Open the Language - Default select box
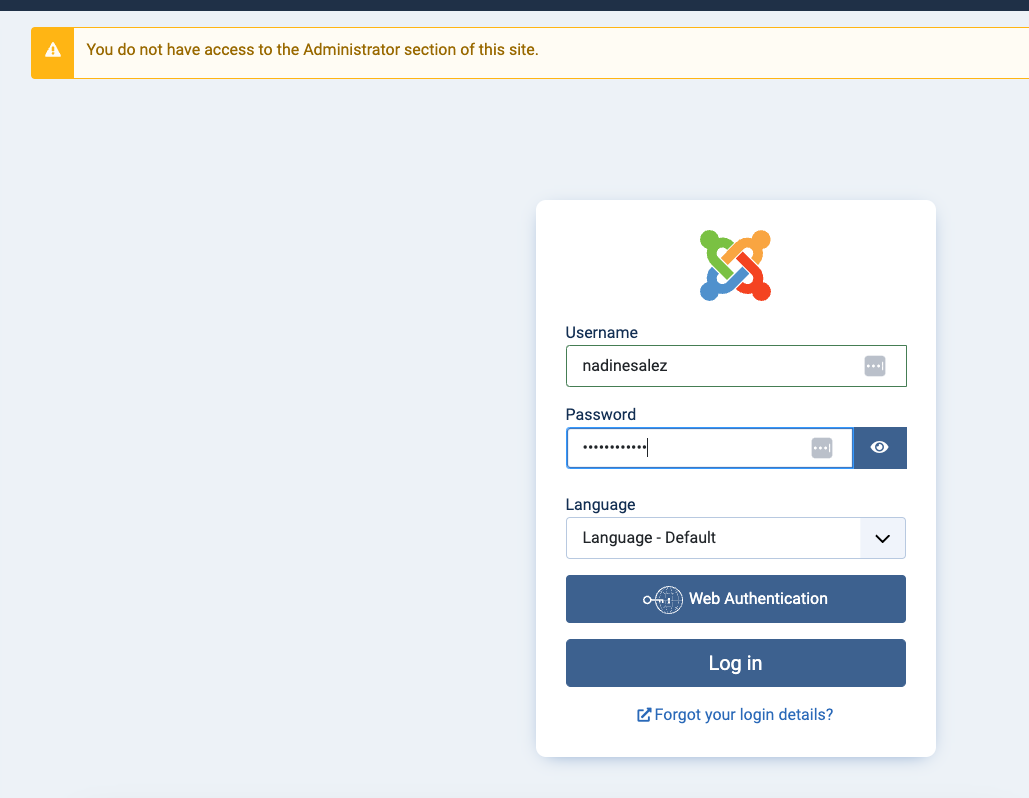The height and width of the screenshot is (798, 1029). tap(736, 538)
